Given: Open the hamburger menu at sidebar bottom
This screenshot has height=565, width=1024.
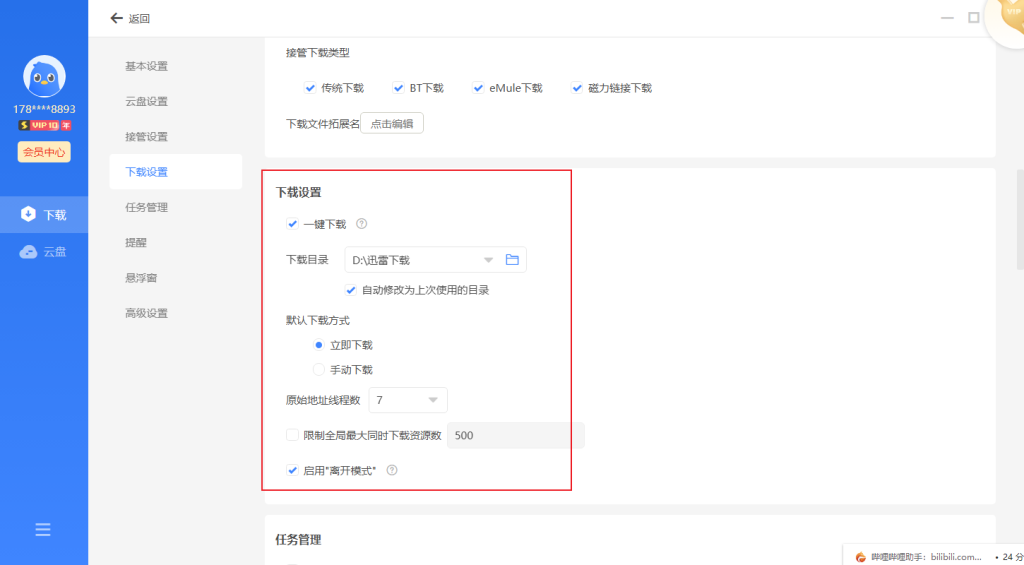Looking at the screenshot, I should [x=43, y=530].
